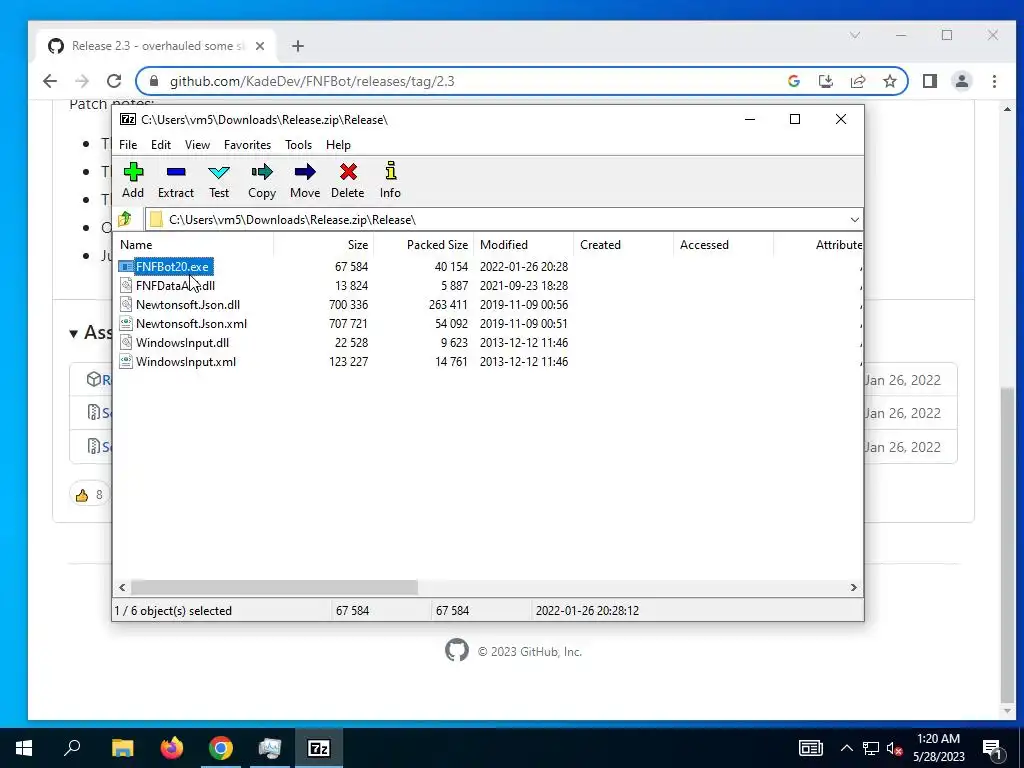1024x768 pixels.
Task: Go back in Chrome
Action: click(50, 81)
